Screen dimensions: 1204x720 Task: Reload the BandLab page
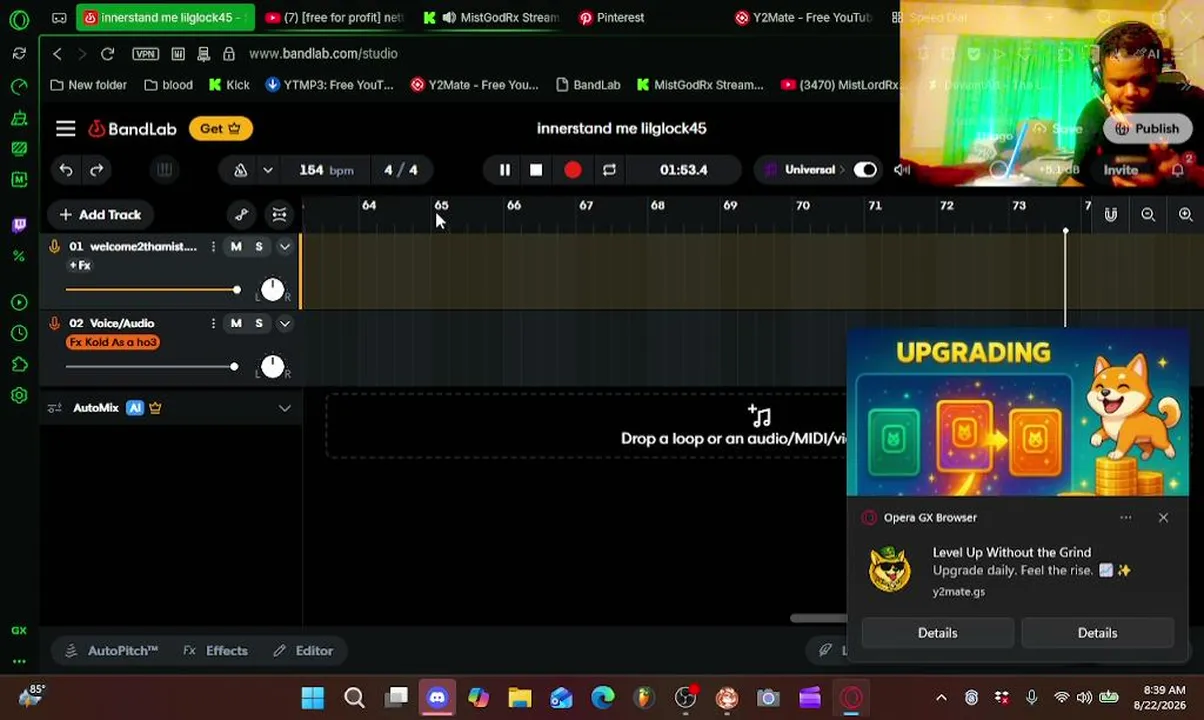pos(107,54)
